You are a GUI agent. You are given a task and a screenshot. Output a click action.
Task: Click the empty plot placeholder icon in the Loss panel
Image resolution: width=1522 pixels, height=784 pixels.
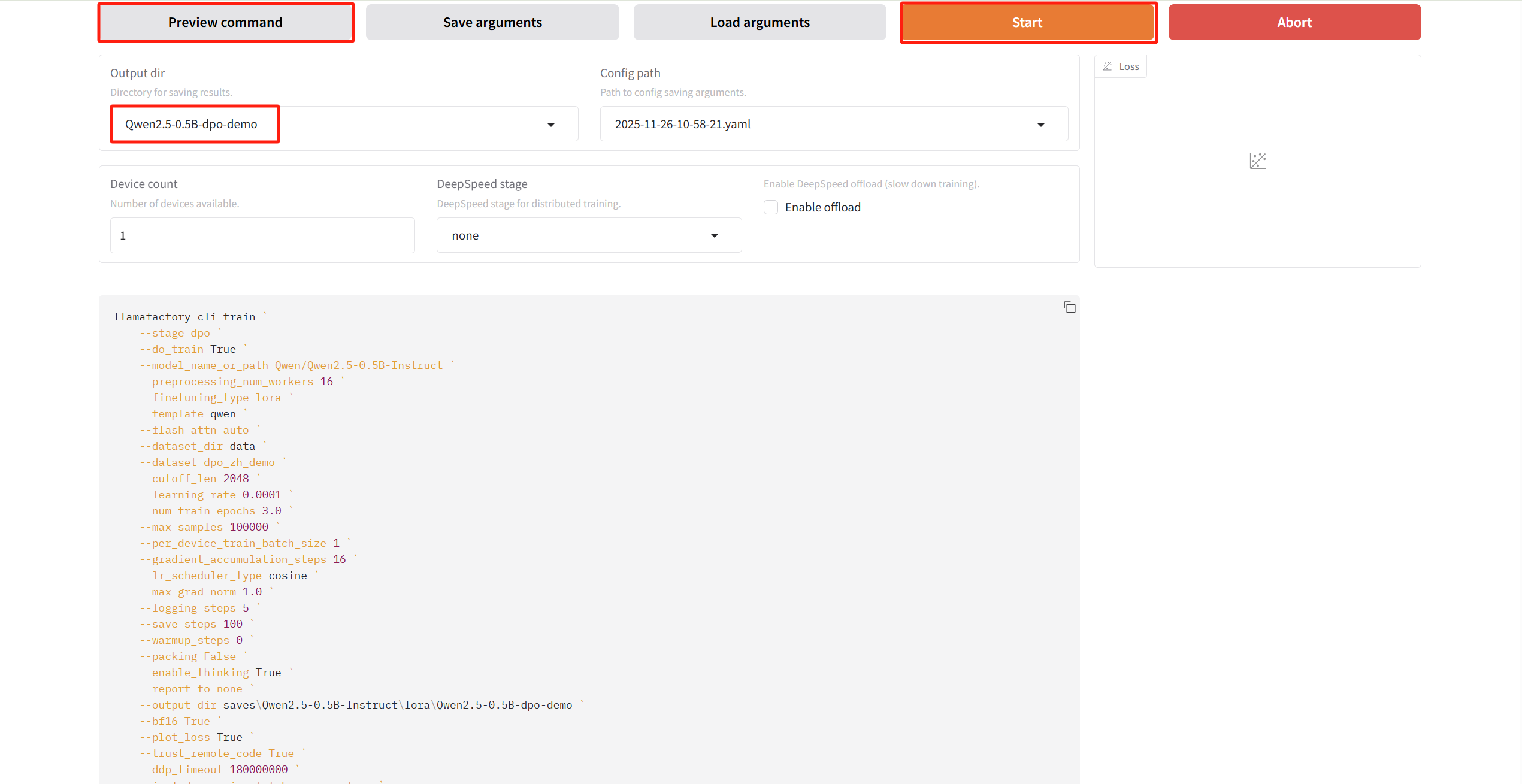click(1257, 161)
